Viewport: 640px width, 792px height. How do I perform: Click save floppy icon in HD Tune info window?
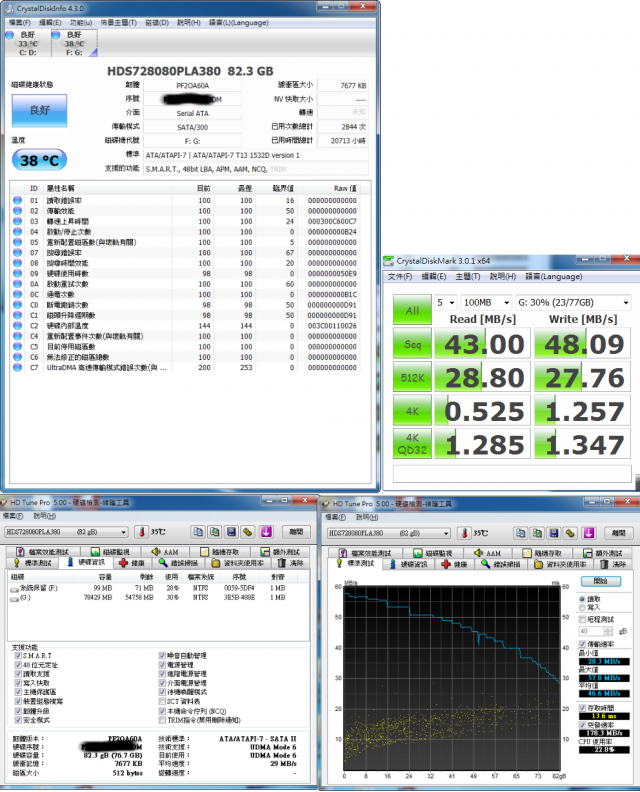(x=231, y=532)
